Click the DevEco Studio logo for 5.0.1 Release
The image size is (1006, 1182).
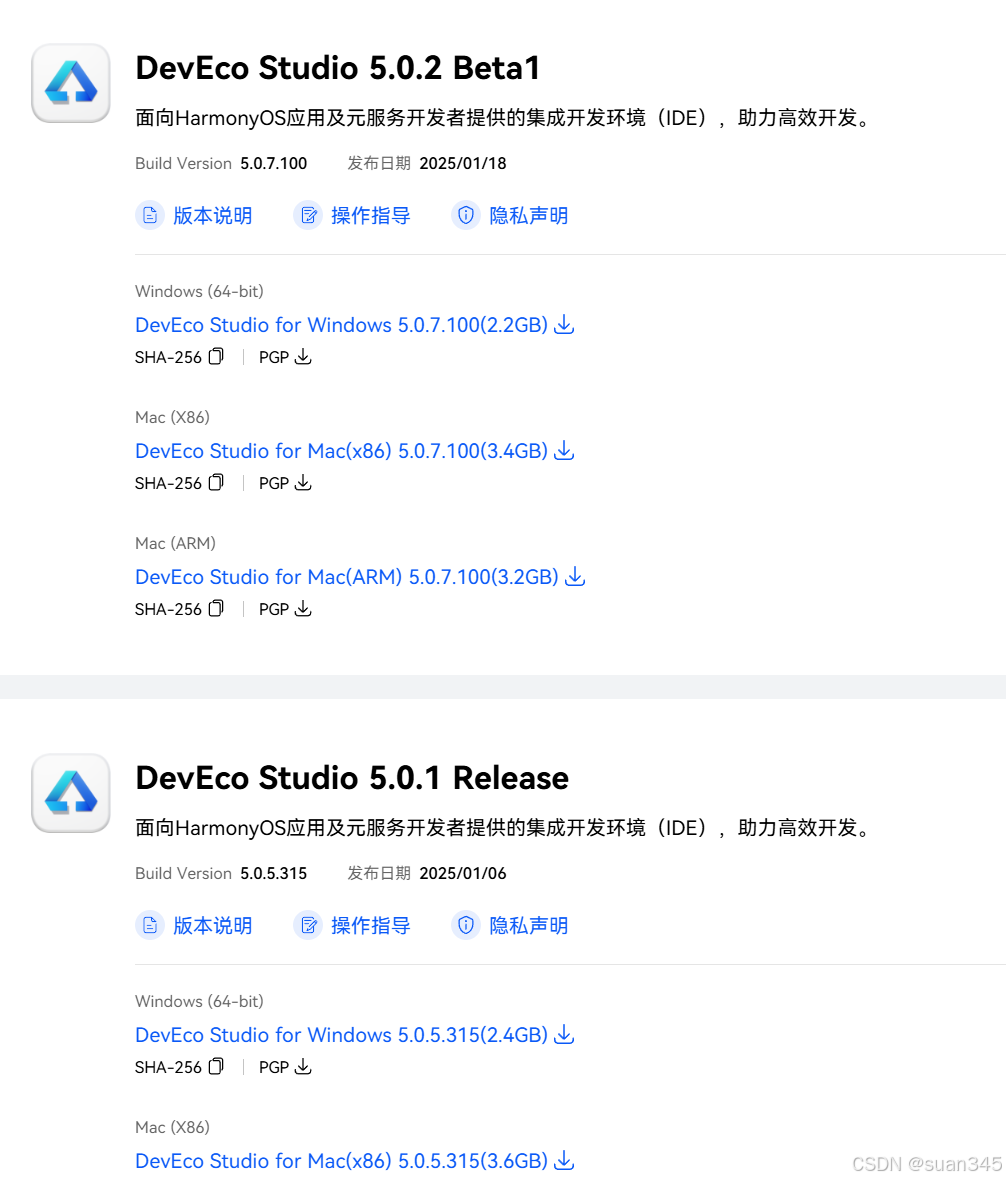70,793
